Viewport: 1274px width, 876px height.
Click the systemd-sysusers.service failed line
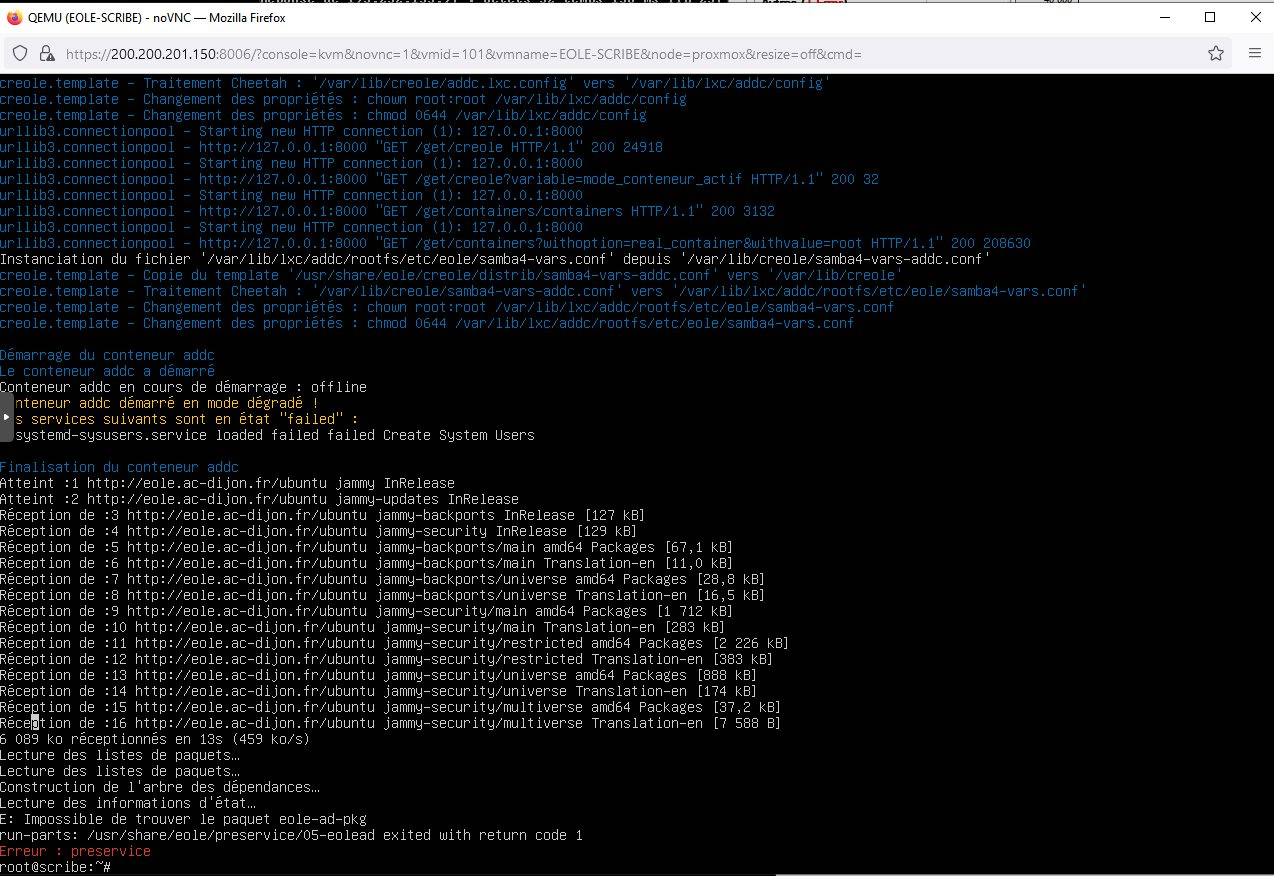[x=270, y=435]
